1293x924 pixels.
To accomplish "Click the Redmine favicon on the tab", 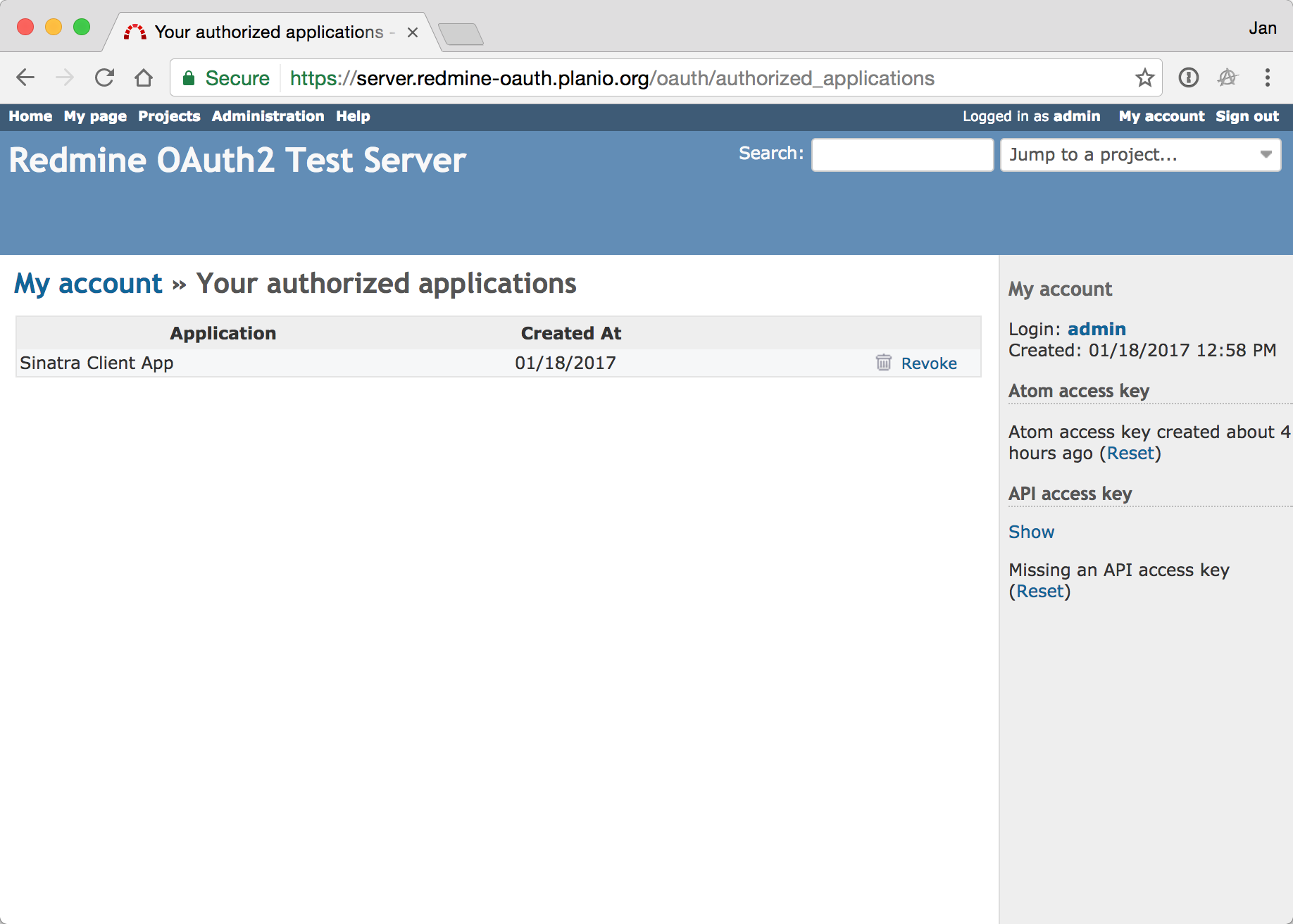I will tap(135, 32).
